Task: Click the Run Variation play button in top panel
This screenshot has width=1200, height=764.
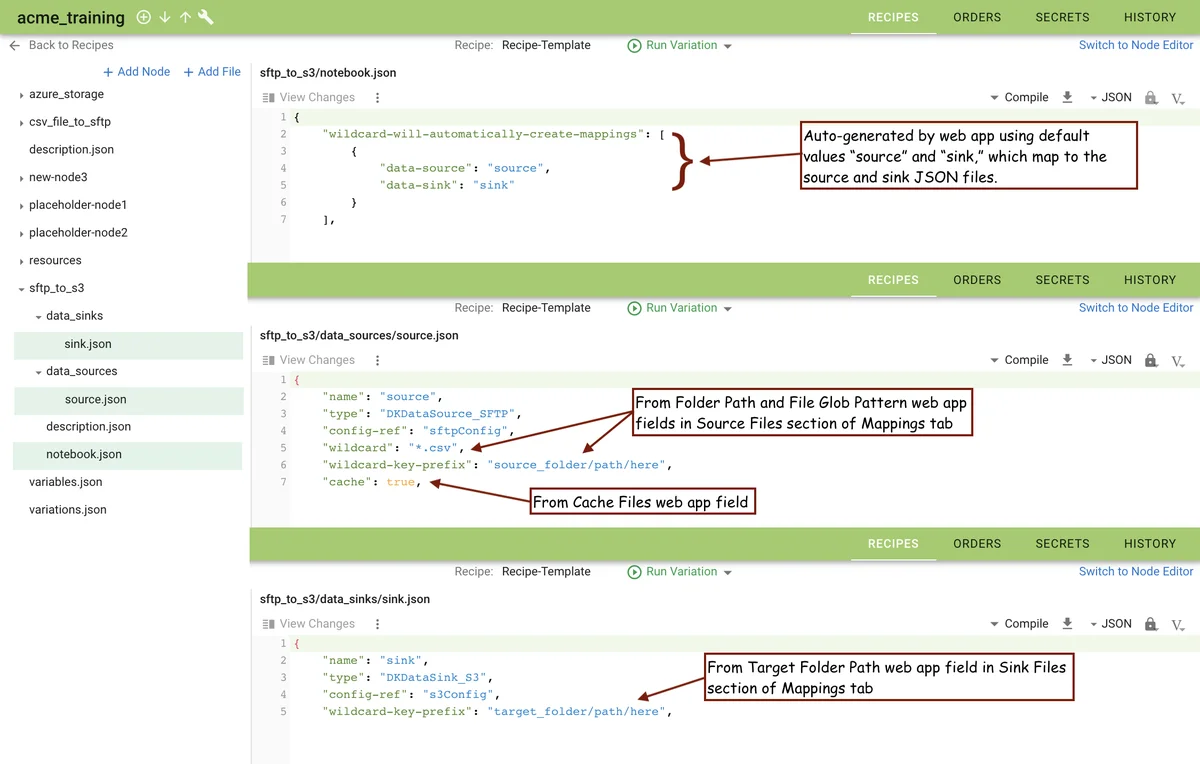Action: pyautogui.click(x=634, y=45)
